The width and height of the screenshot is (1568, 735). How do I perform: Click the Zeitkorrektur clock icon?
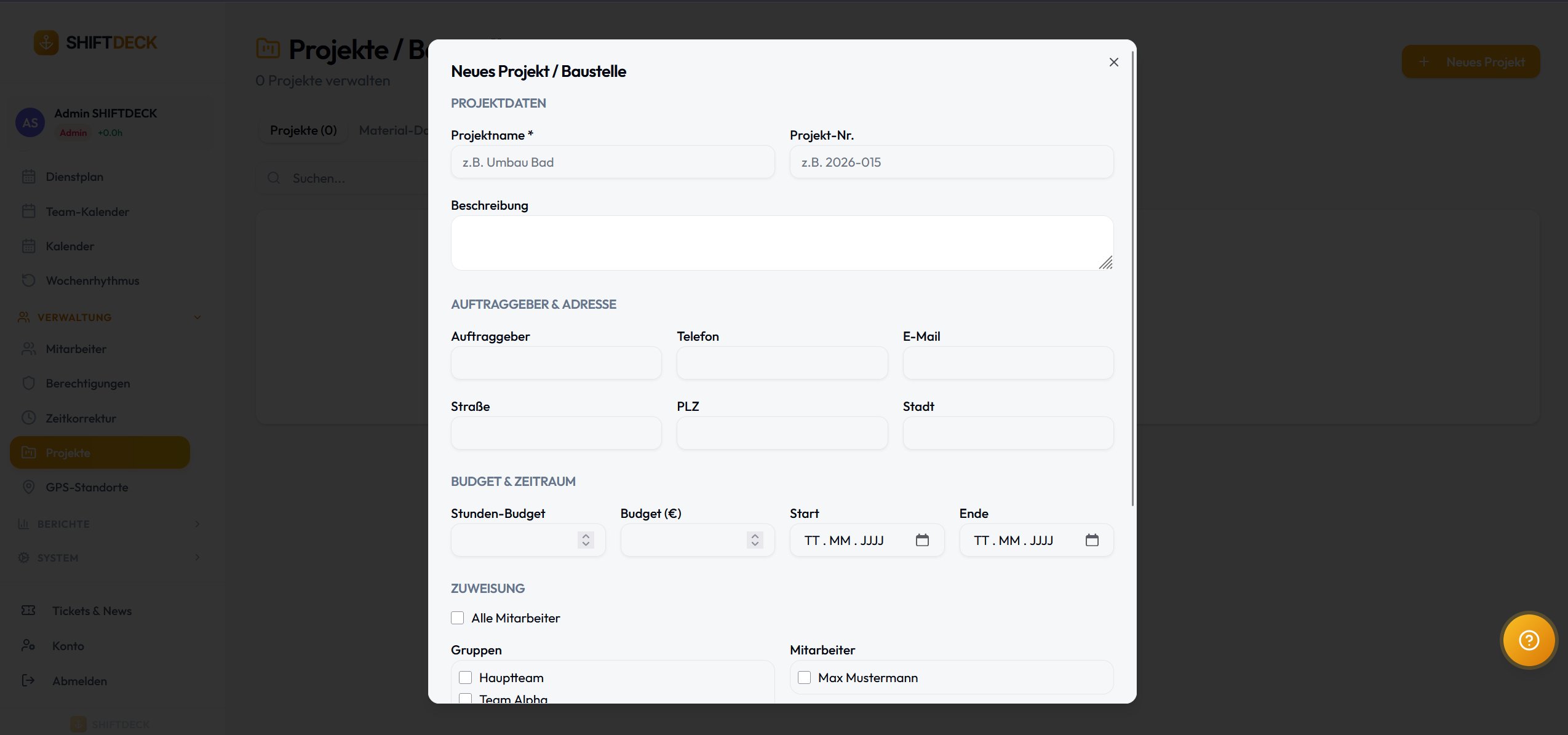coord(28,418)
